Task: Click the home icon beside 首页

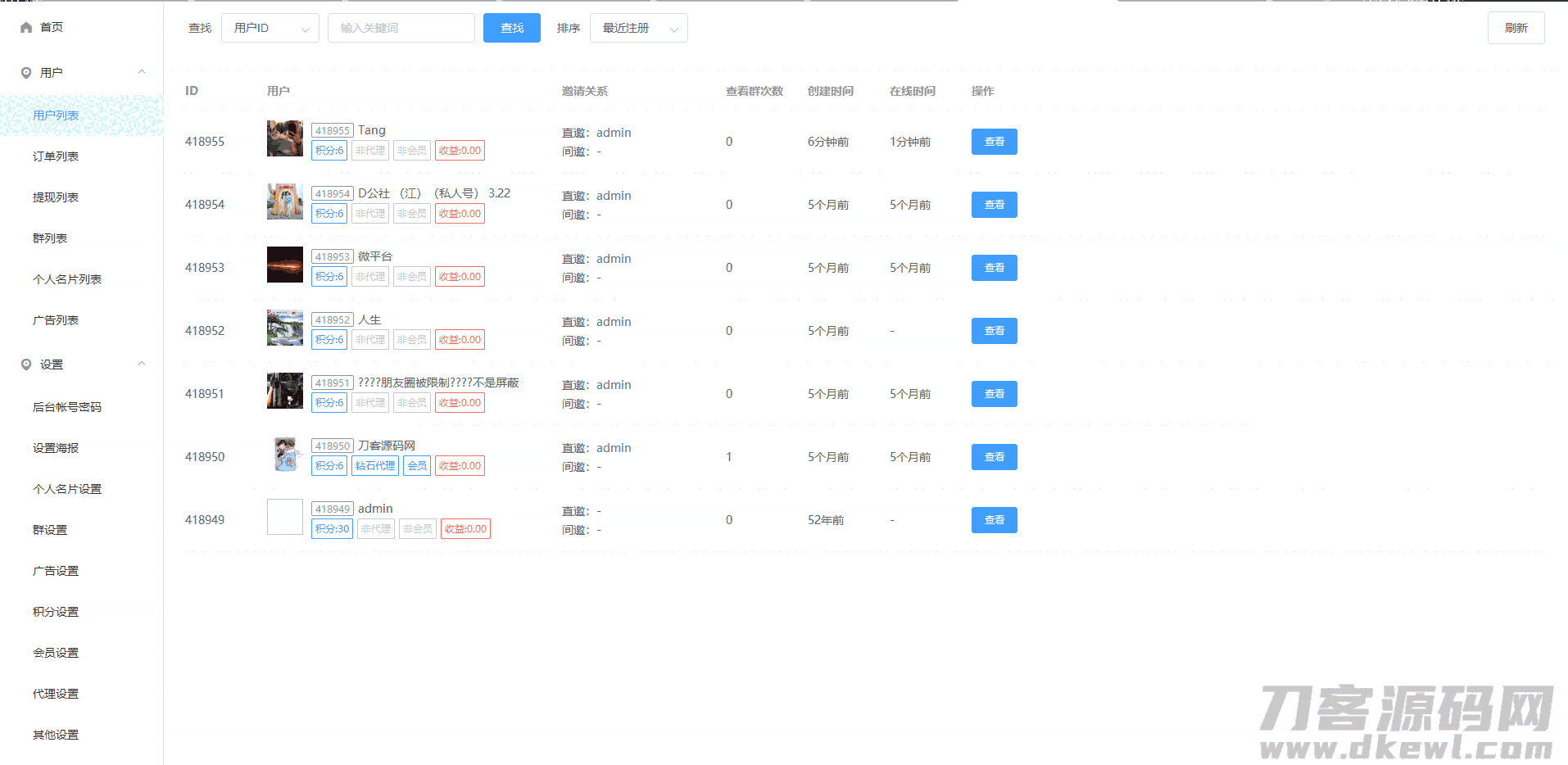Action: click(26, 28)
